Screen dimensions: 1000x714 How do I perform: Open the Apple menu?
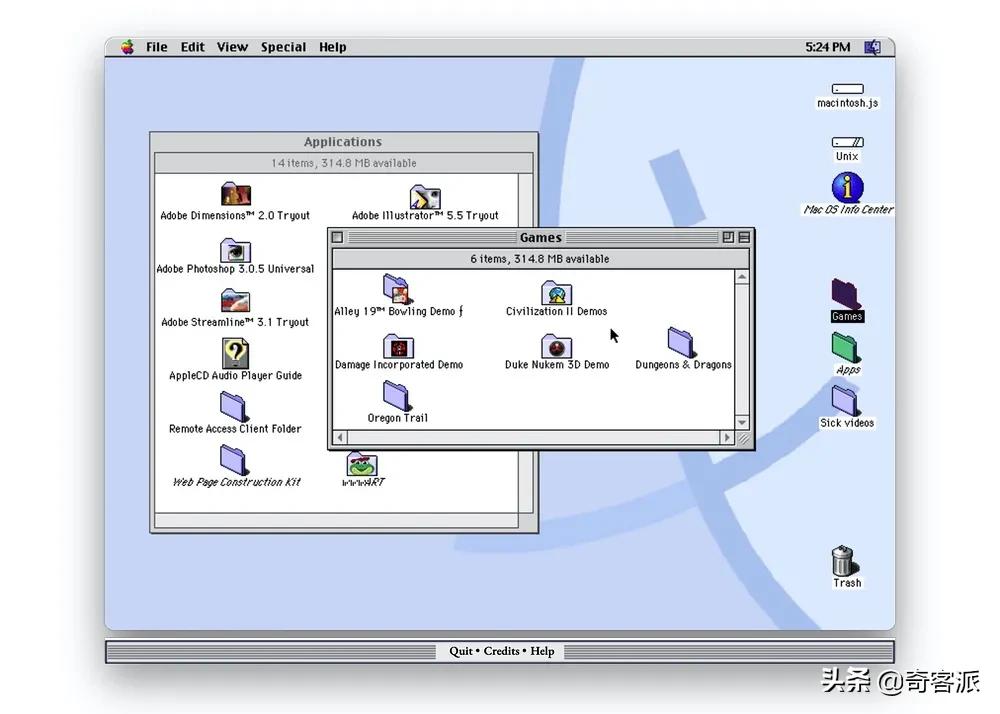128,47
